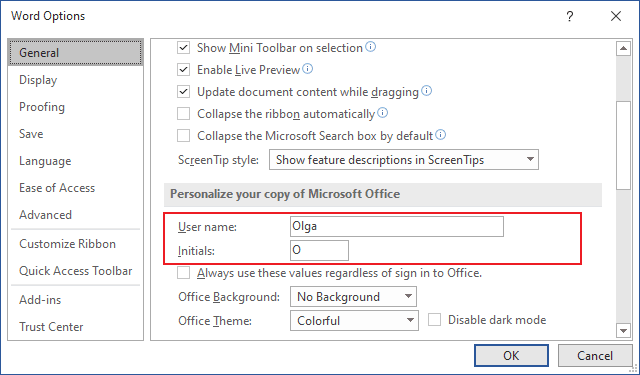640x375 pixels.
Task: Open the Save category
Action: pyautogui.click(x=76, y=134)
